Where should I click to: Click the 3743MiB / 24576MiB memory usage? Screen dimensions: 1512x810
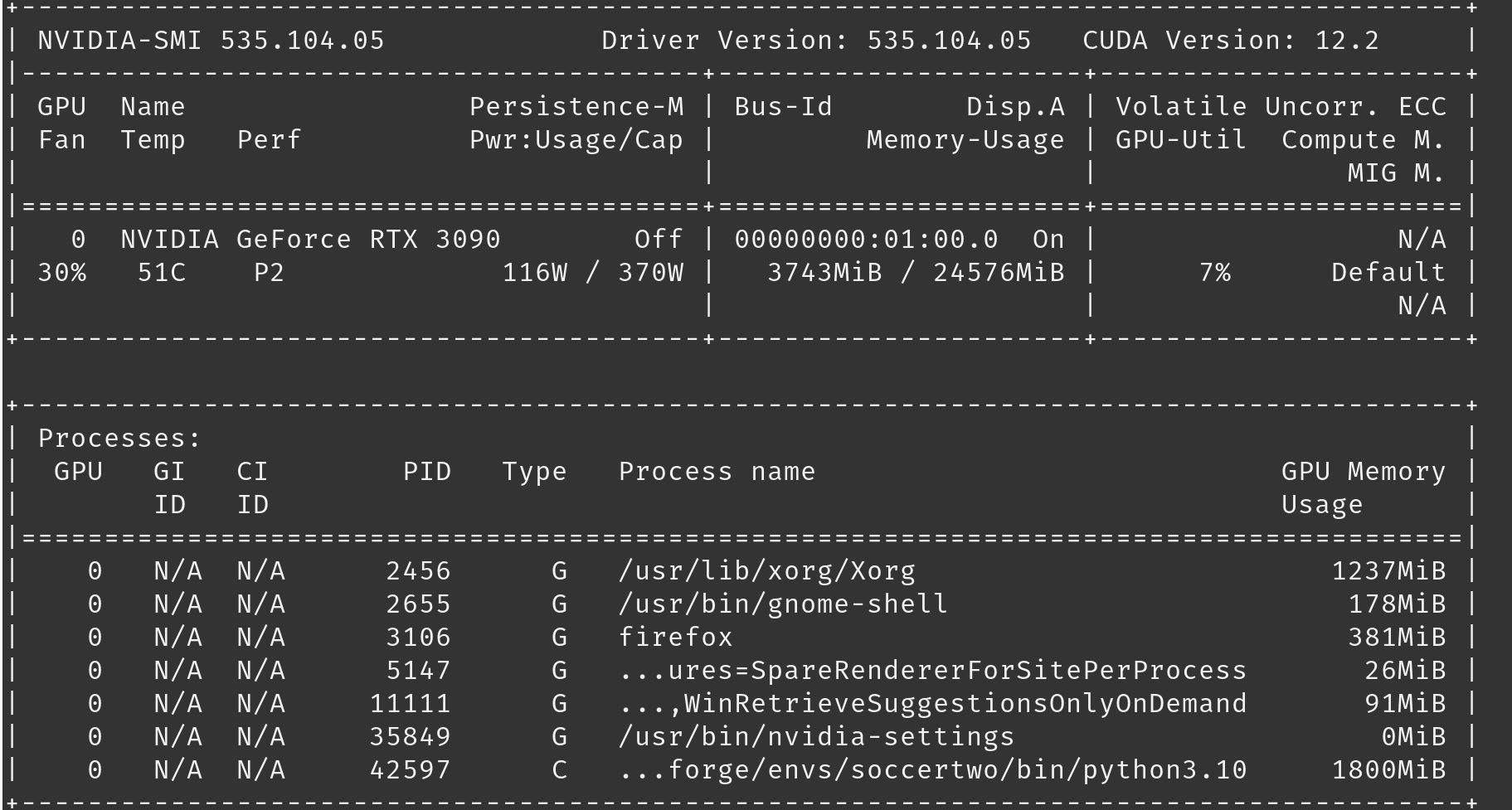click(915, 273)
